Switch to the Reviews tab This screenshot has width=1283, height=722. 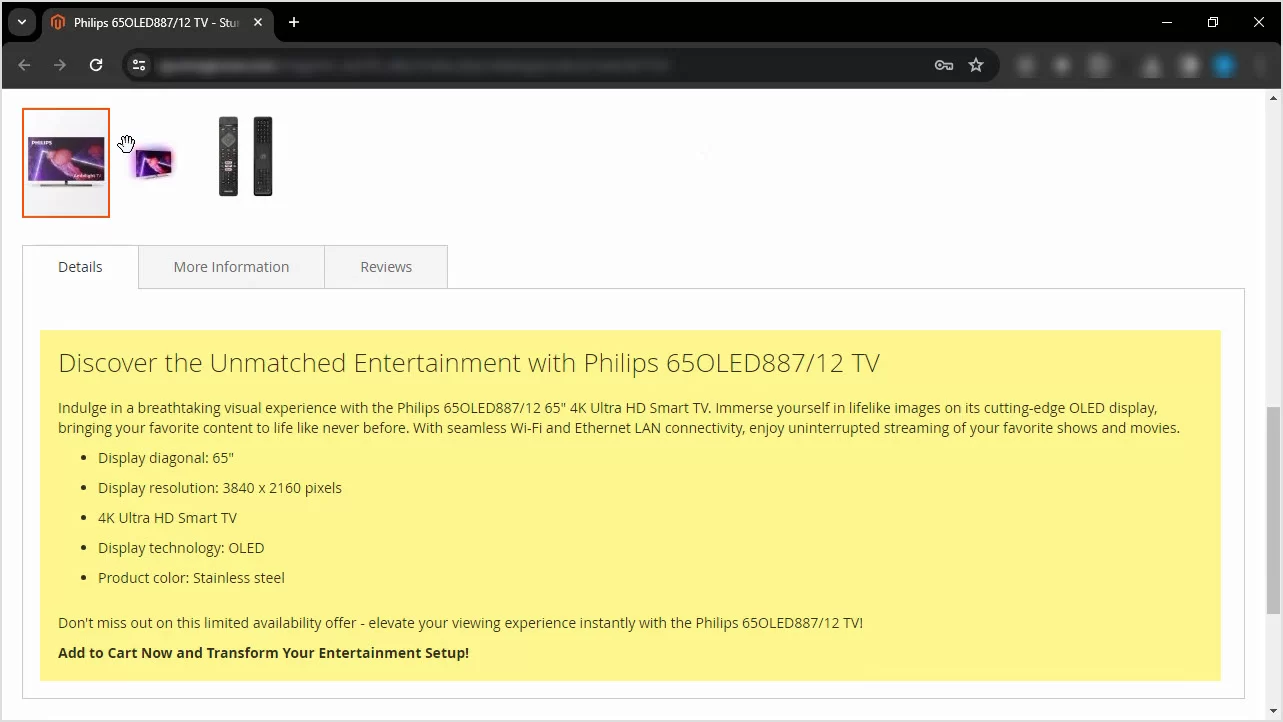[x=386, y=267]
